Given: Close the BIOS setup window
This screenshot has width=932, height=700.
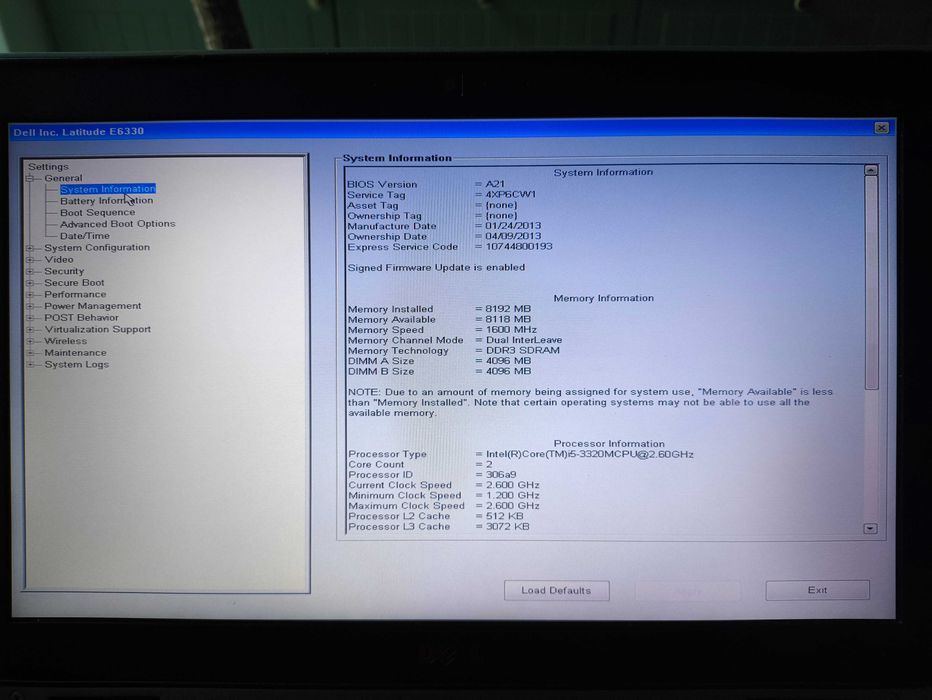Looking at the screenshot, I should pos(881,128).
